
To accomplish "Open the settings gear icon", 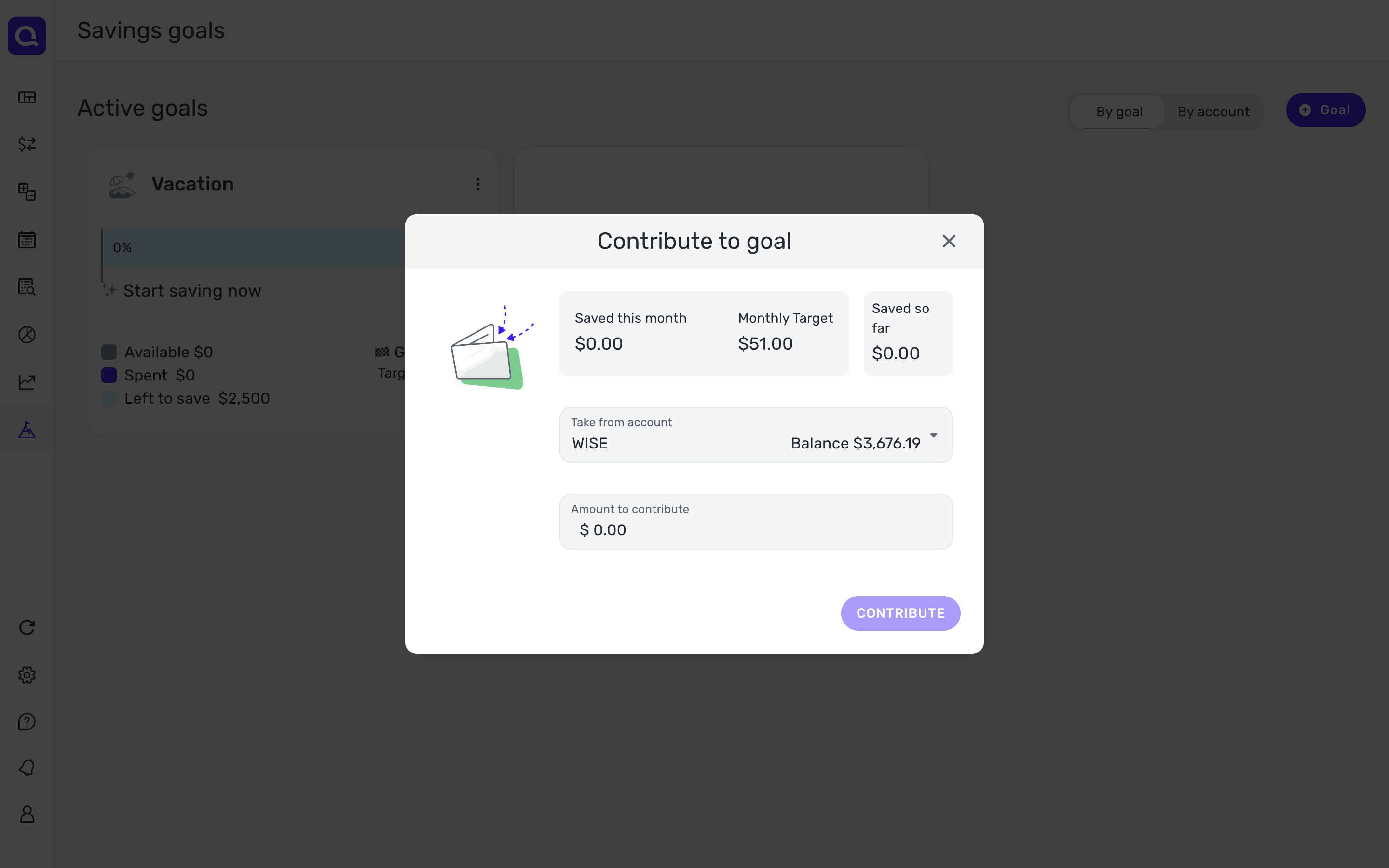I will 27,675.
